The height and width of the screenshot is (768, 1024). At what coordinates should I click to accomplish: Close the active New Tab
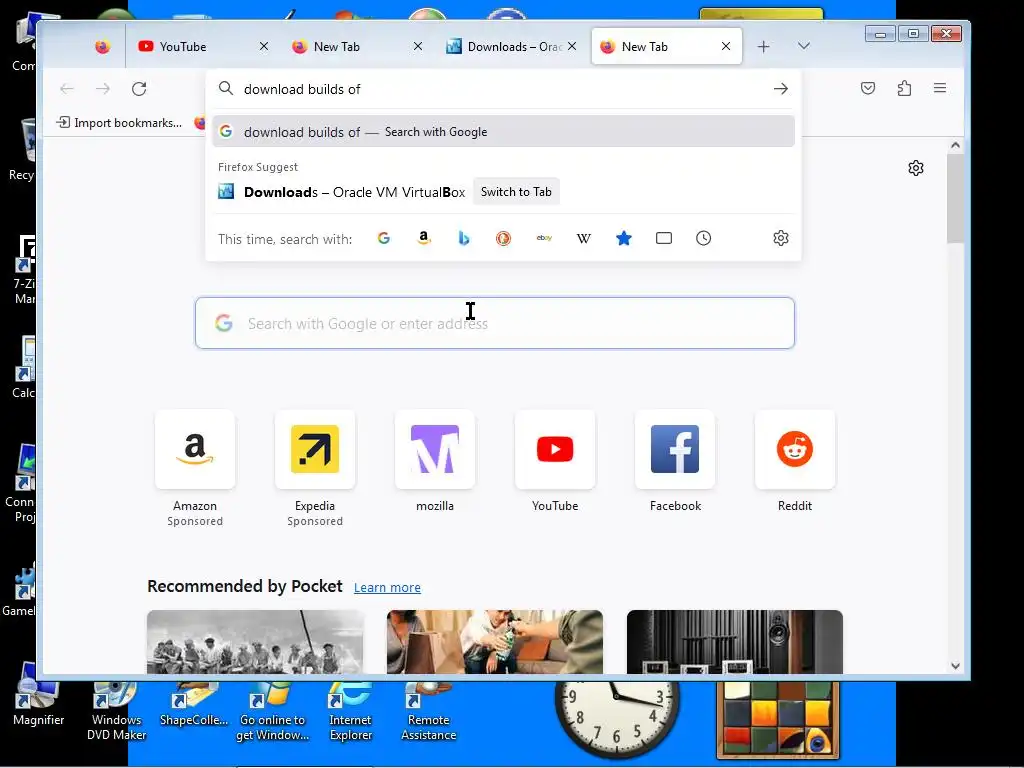click(726, 46)
